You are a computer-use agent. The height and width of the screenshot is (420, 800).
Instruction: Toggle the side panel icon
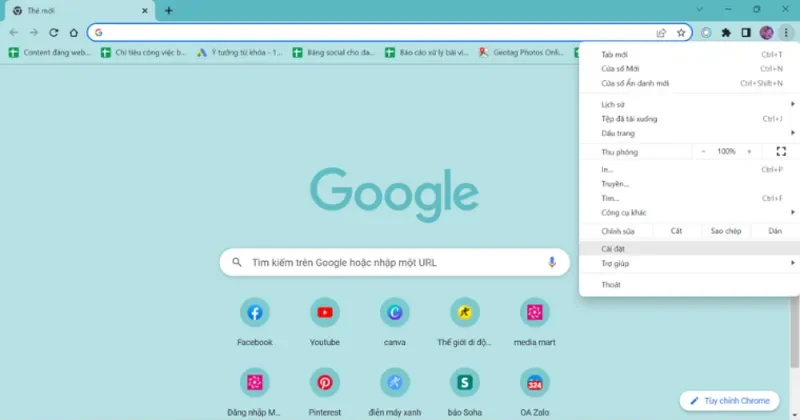pos(746,33)
